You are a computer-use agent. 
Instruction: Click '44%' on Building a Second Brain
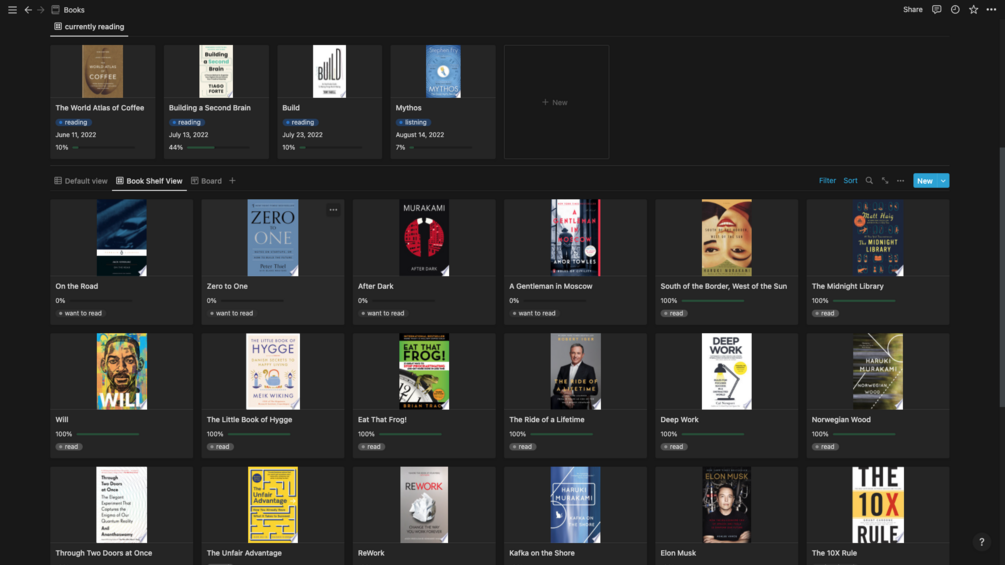pos(176,147)
